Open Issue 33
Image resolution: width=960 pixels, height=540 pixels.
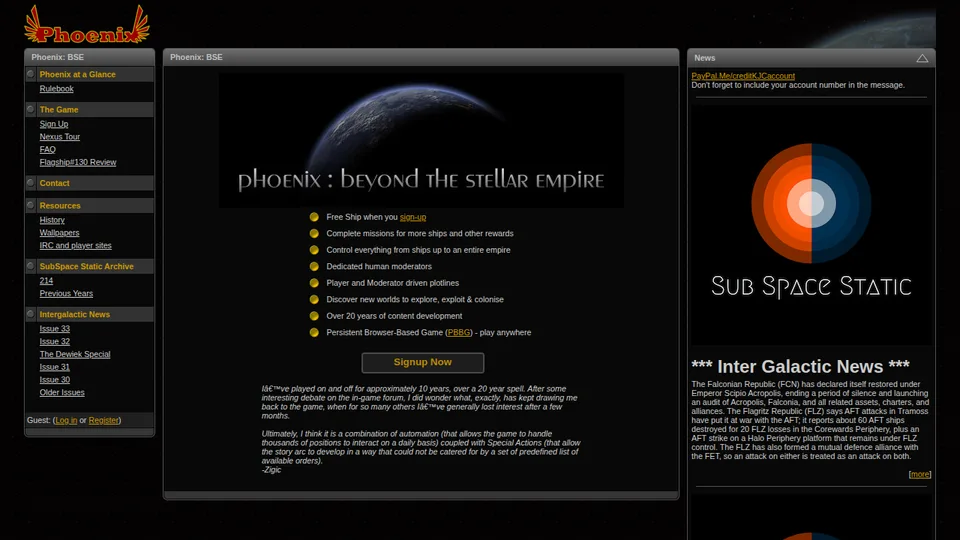54,329
